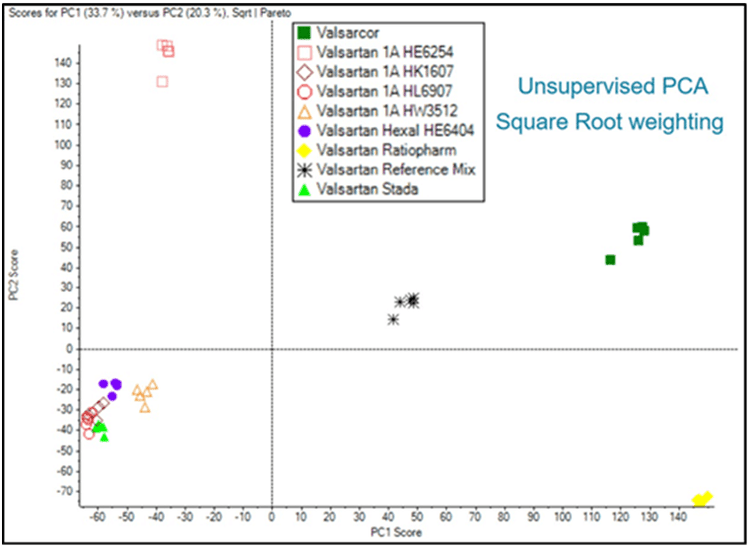Pick the isolated lowest Valsarcor green square data point

610,260
